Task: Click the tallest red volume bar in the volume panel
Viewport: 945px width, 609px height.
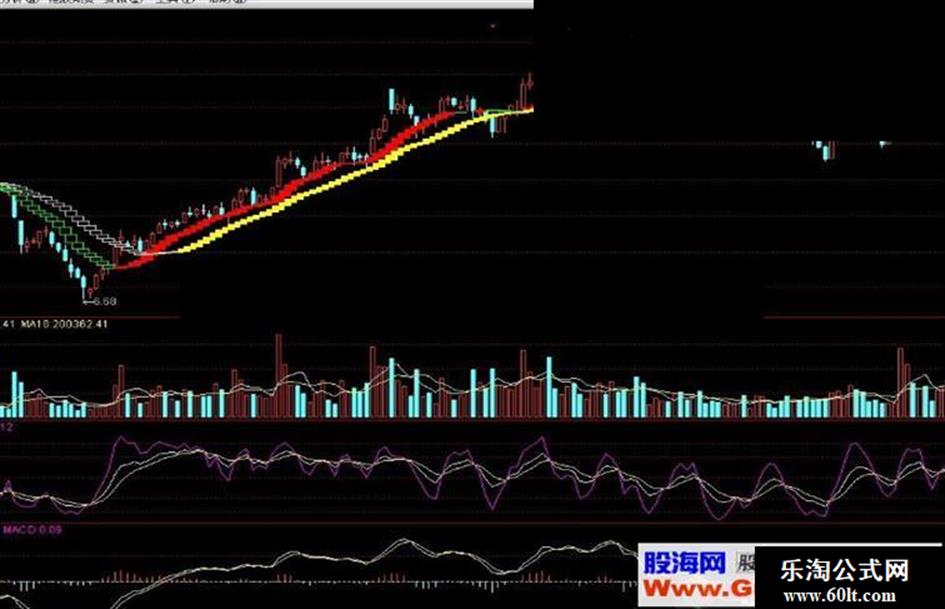Action: [x=278, y=375]
